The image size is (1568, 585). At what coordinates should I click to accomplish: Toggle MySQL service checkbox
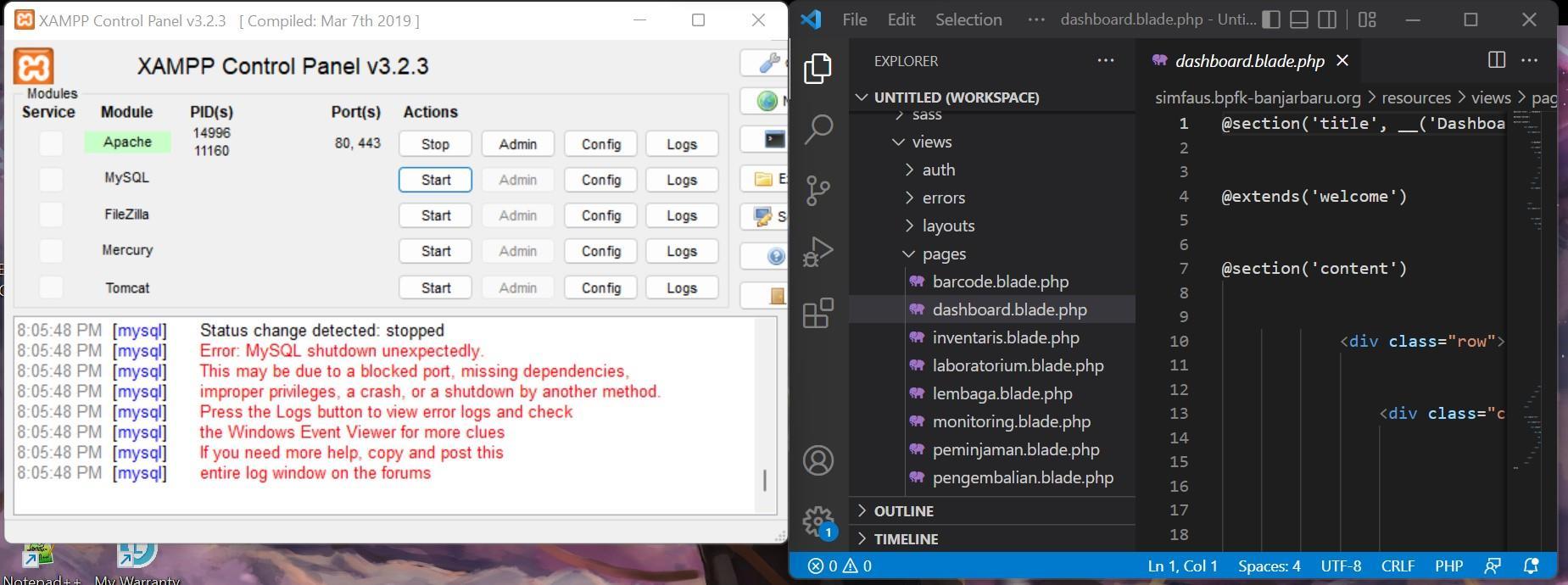(x=51, y=179)
